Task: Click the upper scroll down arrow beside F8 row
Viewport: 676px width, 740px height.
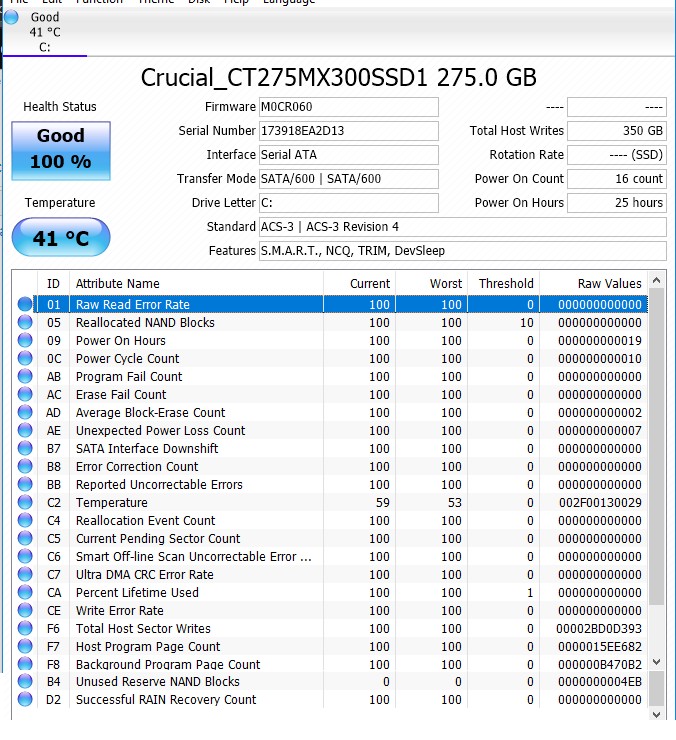Action: coord(656,662)
